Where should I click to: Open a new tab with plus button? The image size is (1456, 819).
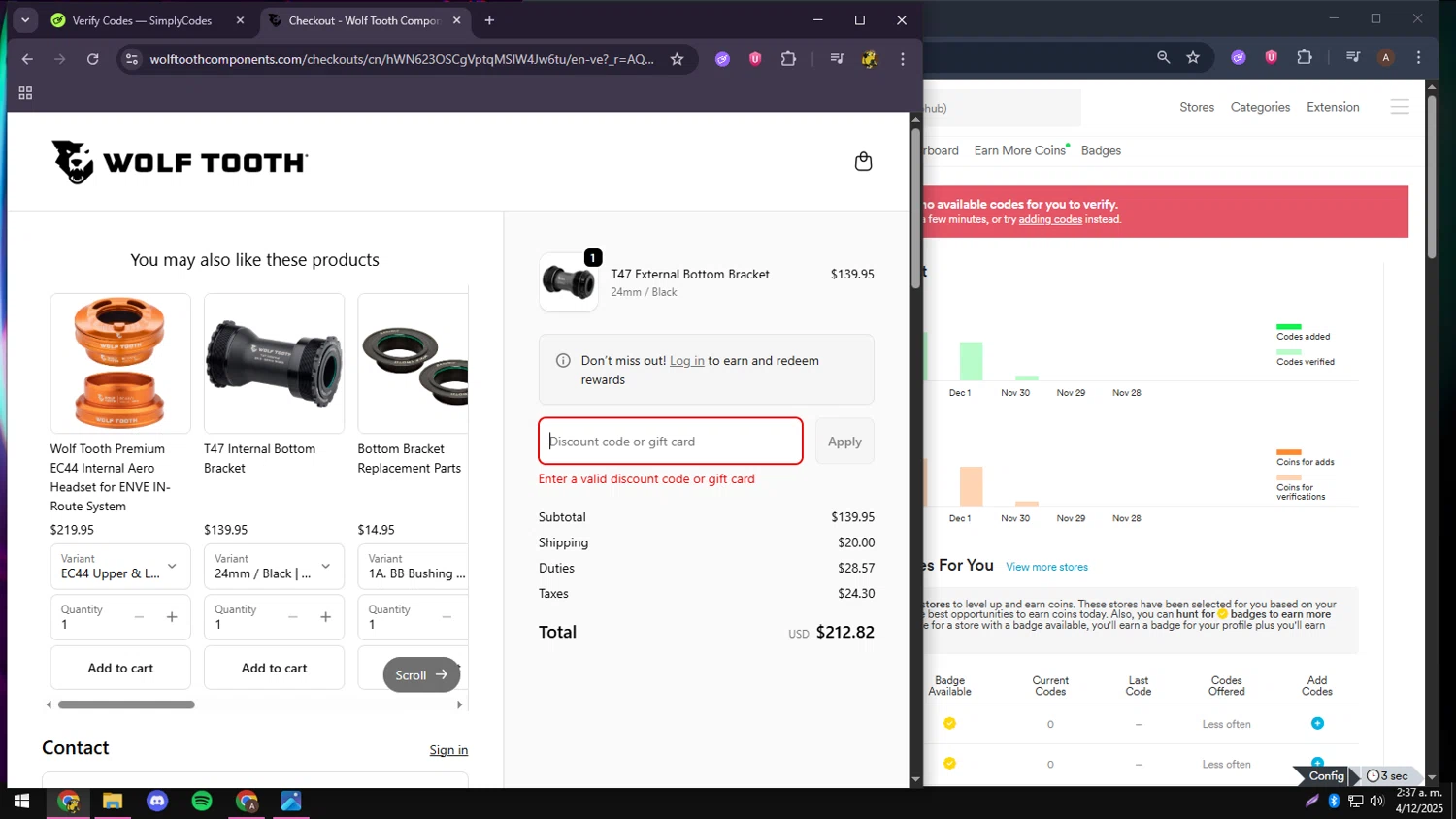[x=489, y=20]
